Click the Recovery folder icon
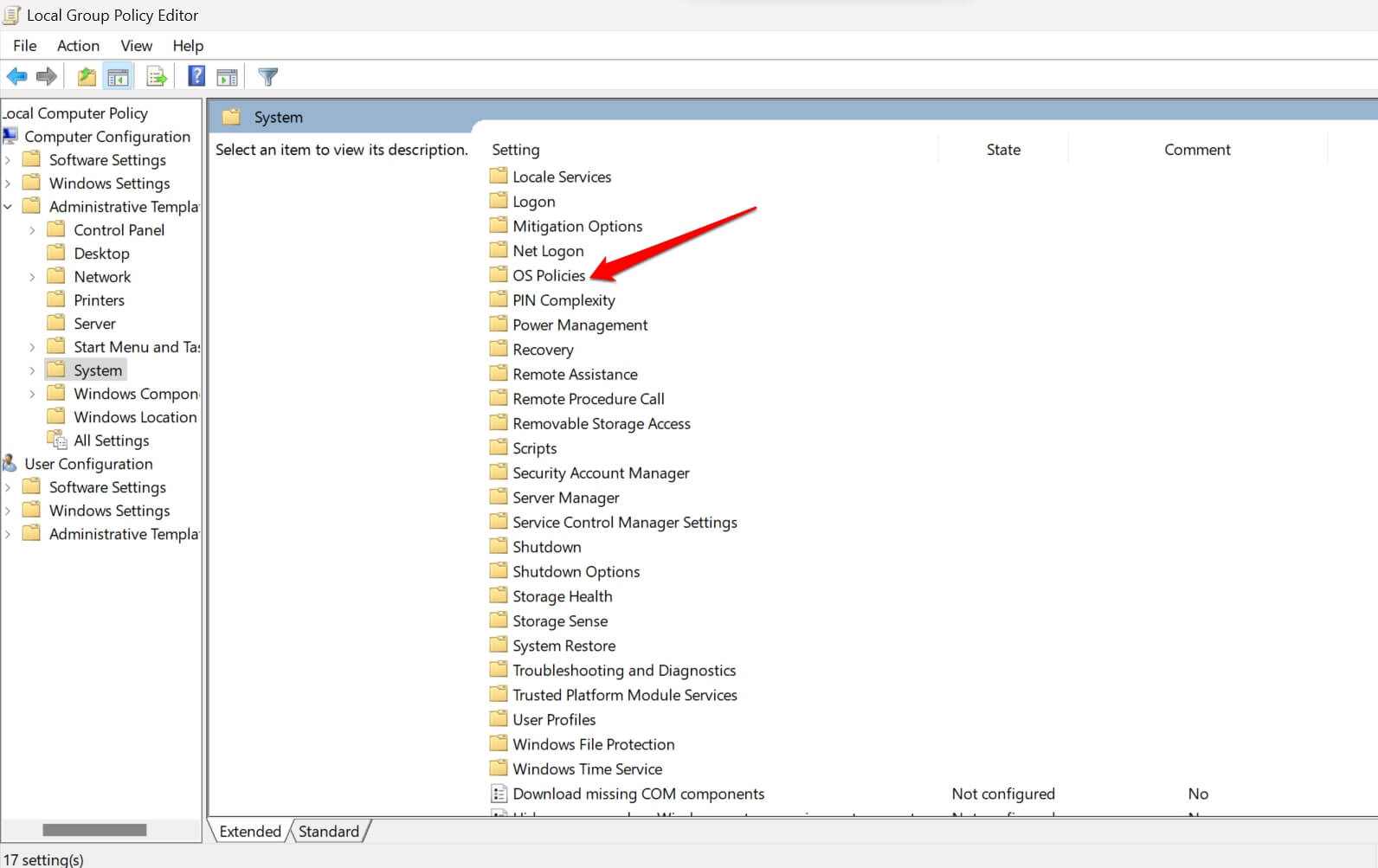 pyautogui.click(x=499, y=349)
